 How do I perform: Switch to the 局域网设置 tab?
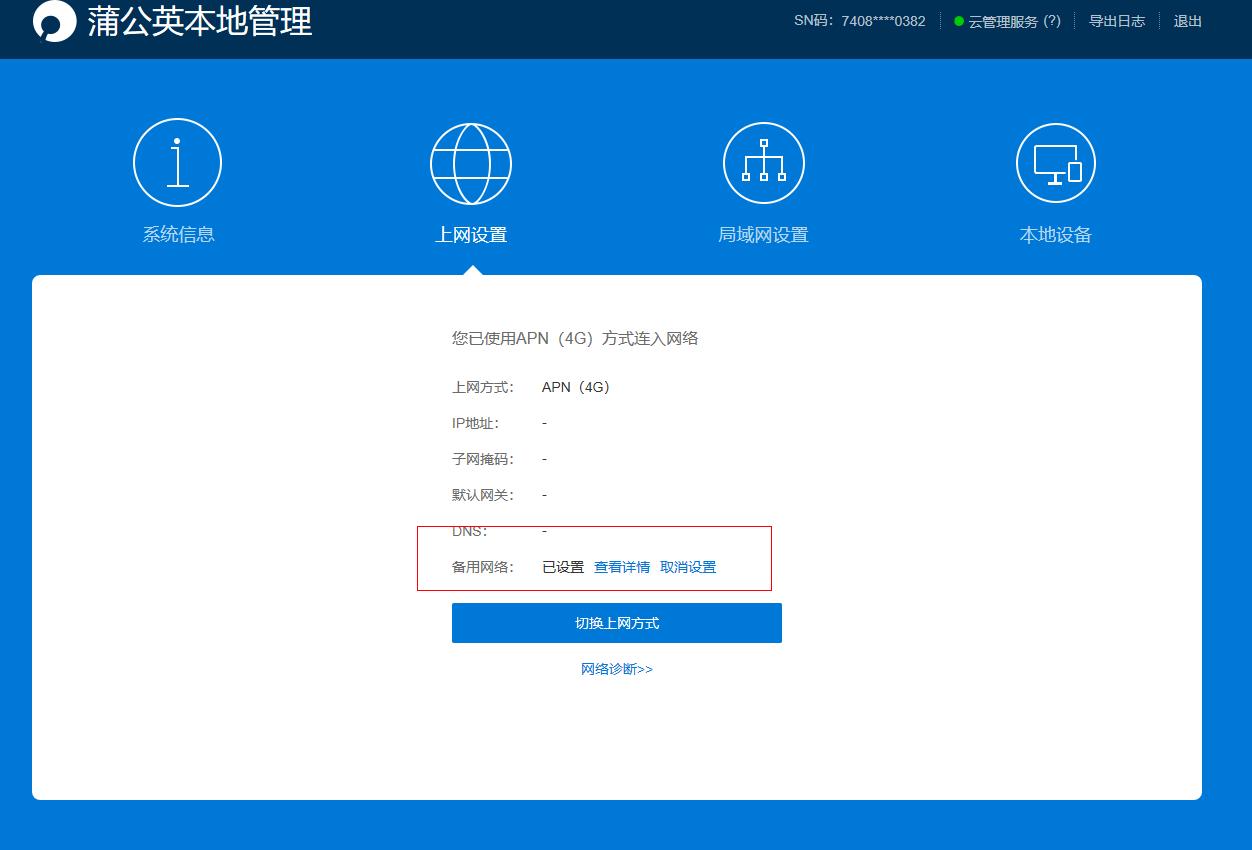763,233
